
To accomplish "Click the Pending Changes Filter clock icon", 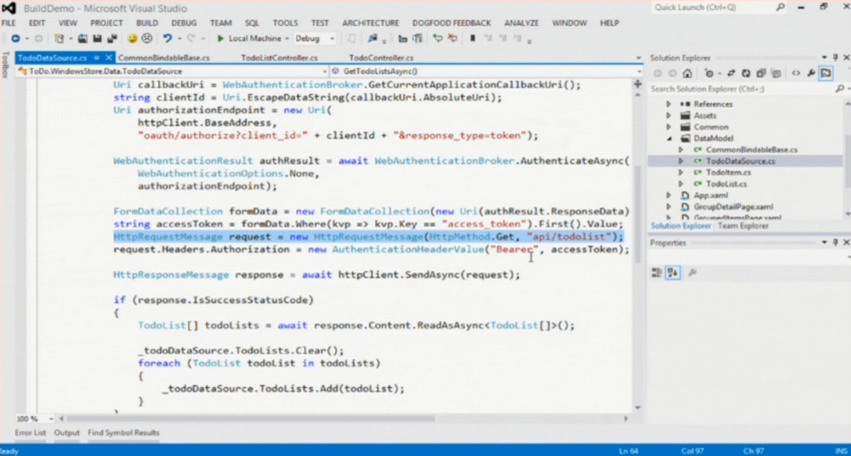I will (x=709, y=73).
